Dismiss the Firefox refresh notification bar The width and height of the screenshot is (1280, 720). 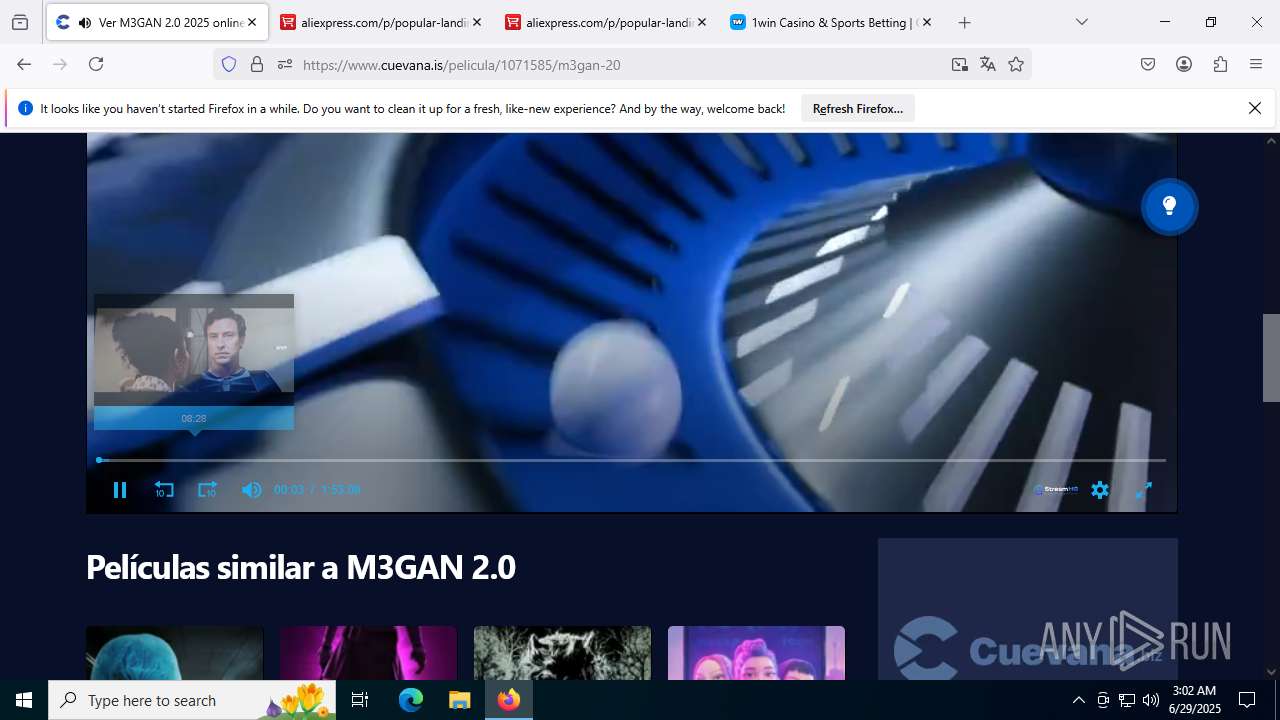pyautogui.click(x=1255, y=108)
